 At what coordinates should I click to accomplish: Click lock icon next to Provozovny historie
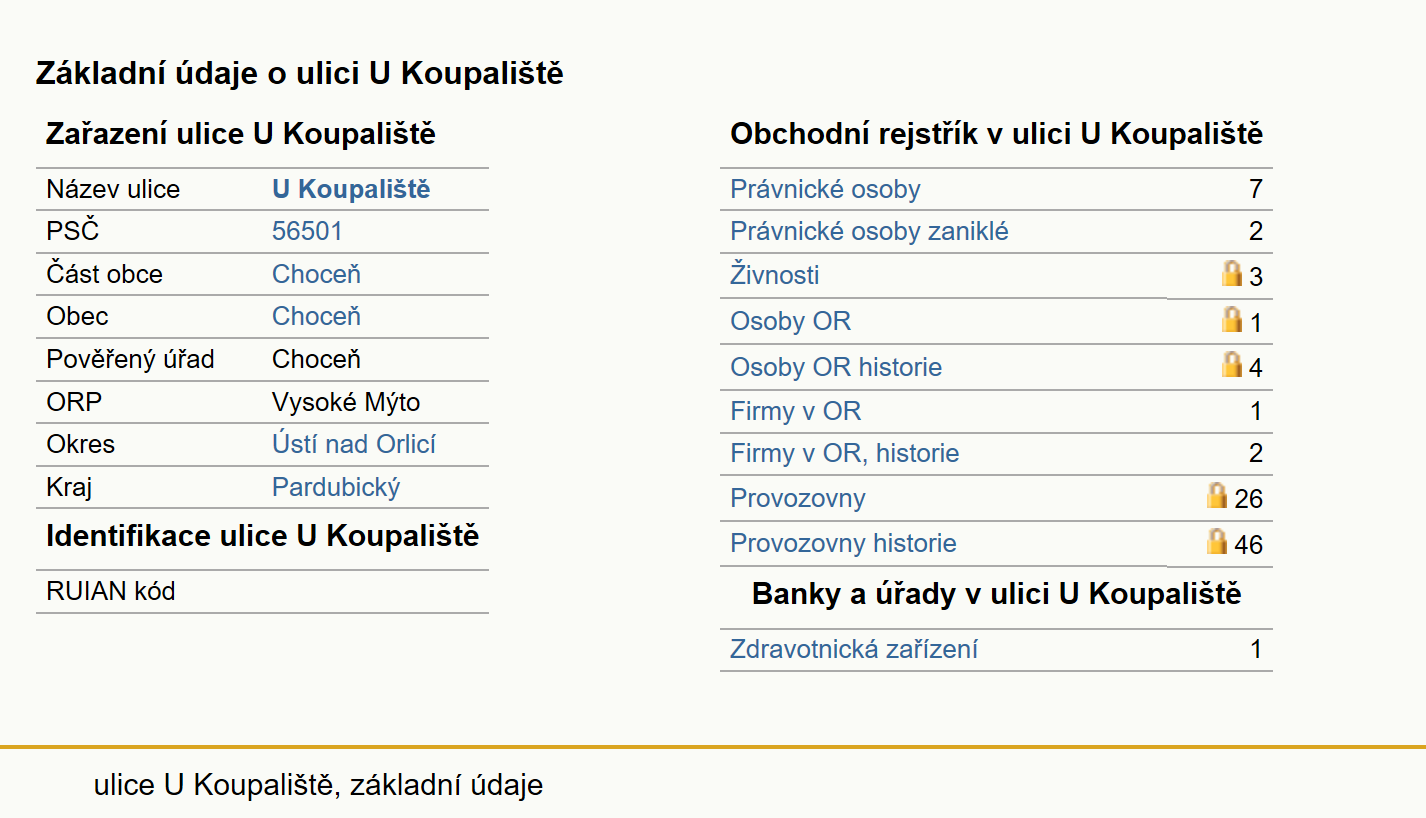point(1217,541)
